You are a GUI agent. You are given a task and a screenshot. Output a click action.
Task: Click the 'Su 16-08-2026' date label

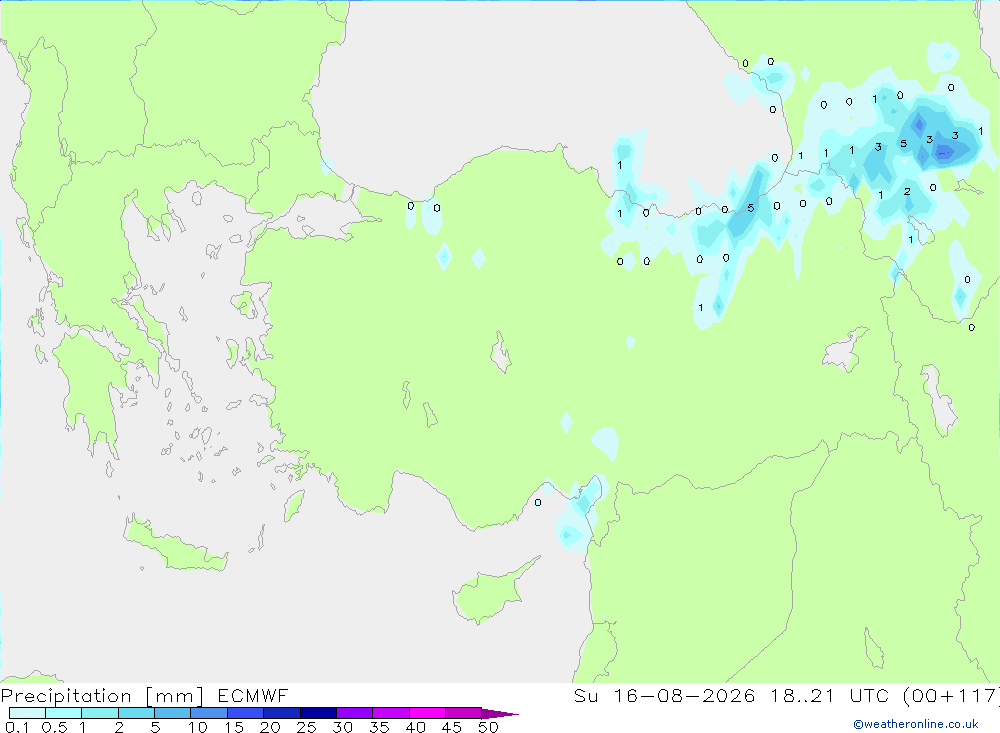click(664, 695)
